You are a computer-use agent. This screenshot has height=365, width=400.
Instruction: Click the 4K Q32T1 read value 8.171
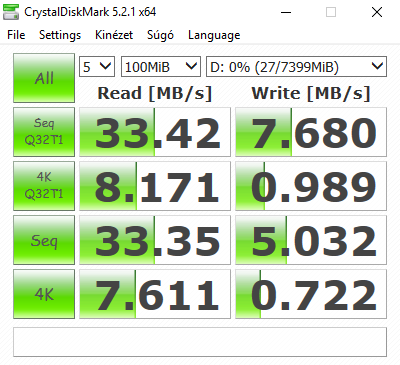click(x=155, y=186)
